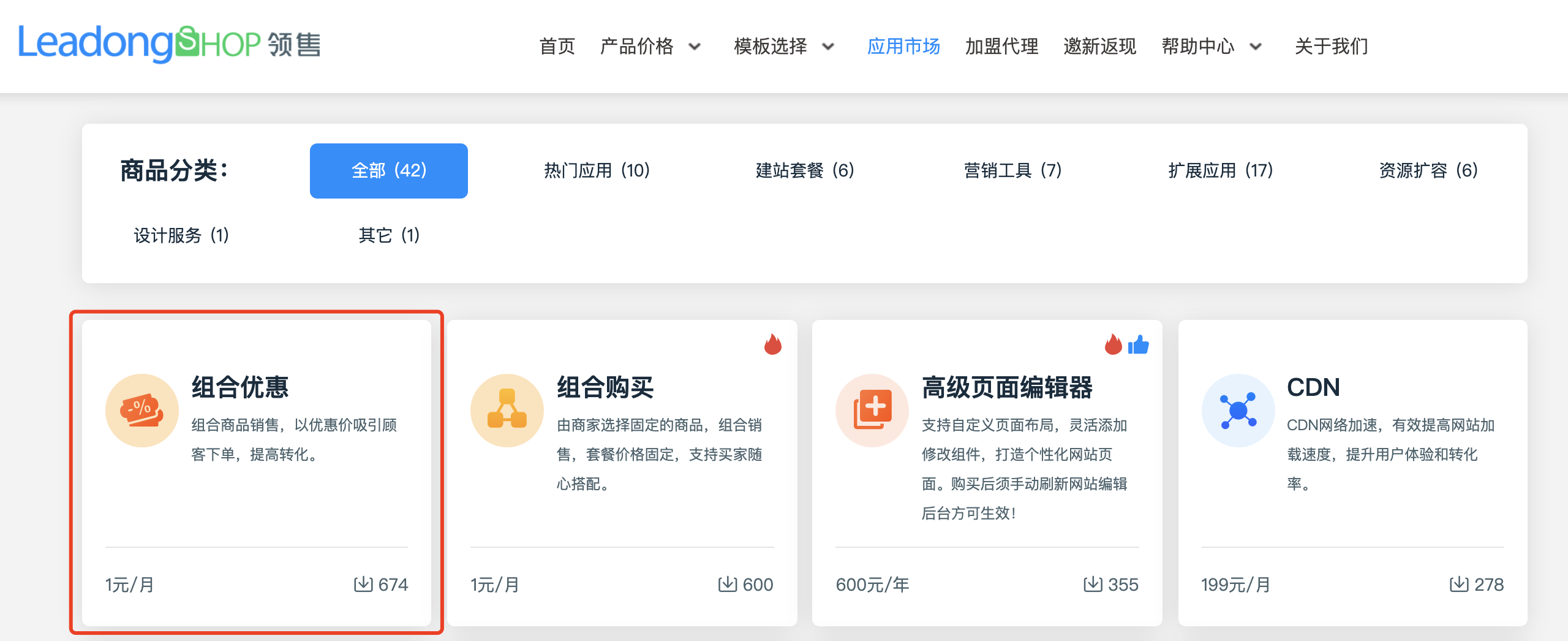Expand the 产品价格 dropdown arrow
Screen dimensions: 1568x641
[x=695, y=47]
